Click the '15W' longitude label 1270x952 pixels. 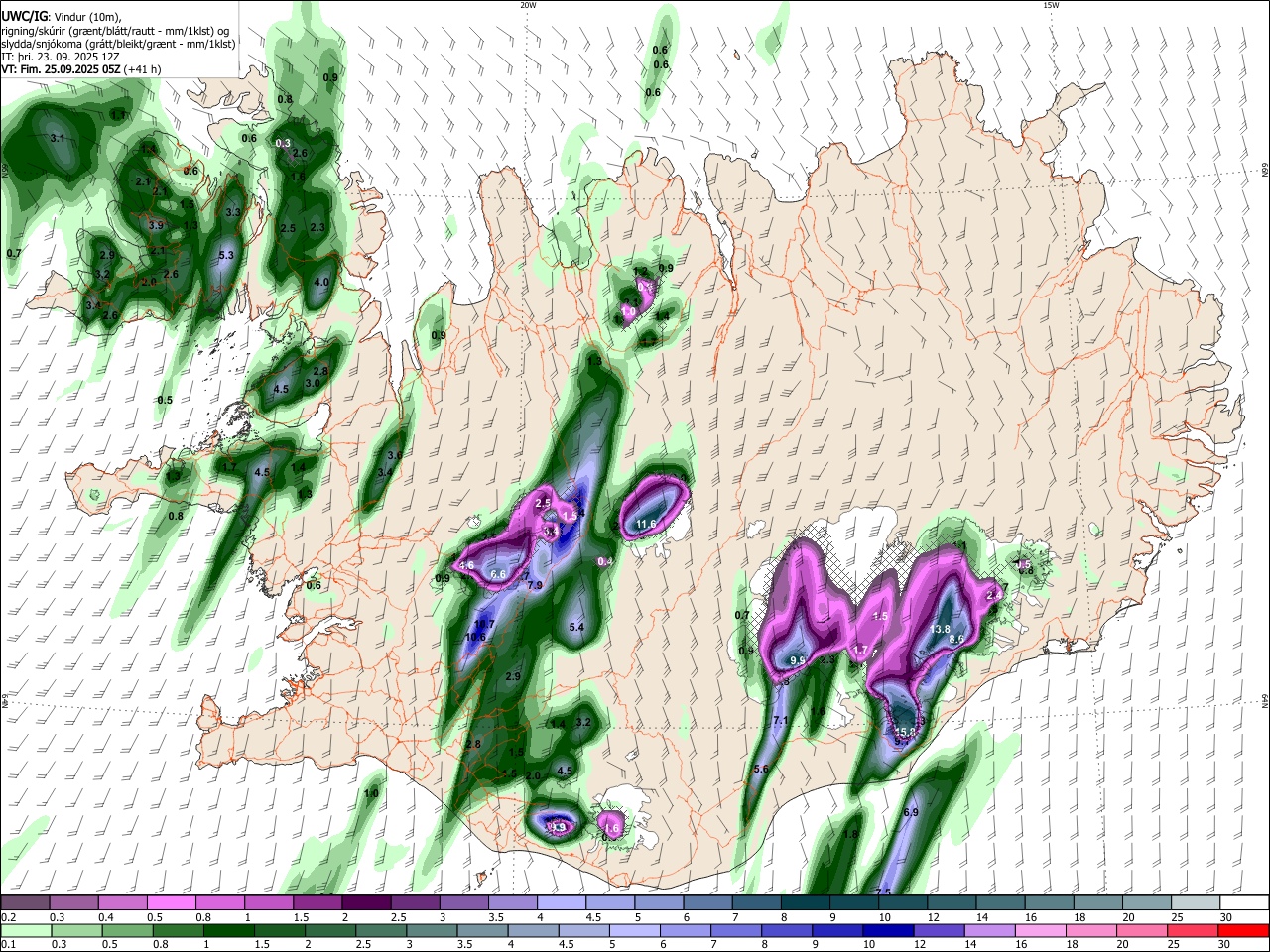(1051, 5)
